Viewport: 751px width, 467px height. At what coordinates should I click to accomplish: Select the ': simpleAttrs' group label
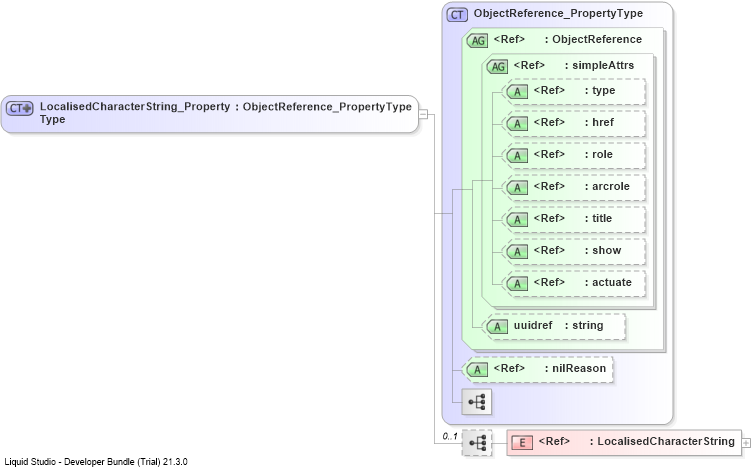coord(599,65)
